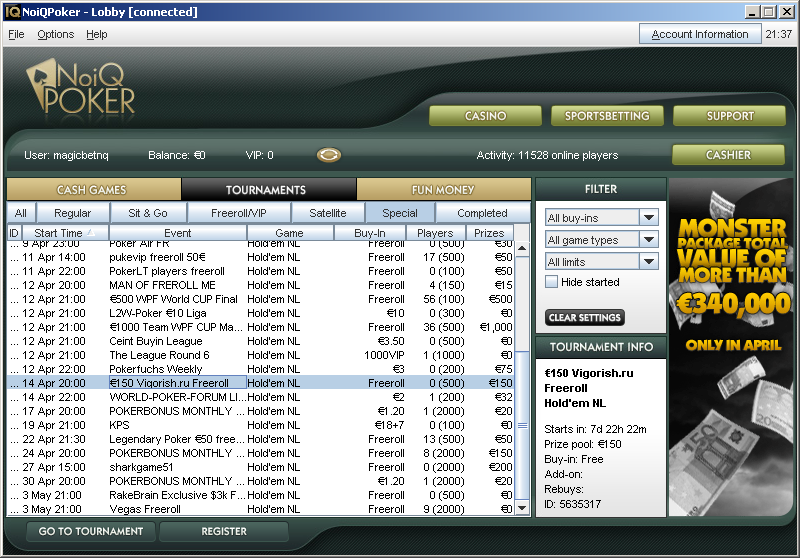Select the POKERBONUS MONTHLY 30 Apr row
The width and height of the screenshot is (800, 558).
pos(261,481)
